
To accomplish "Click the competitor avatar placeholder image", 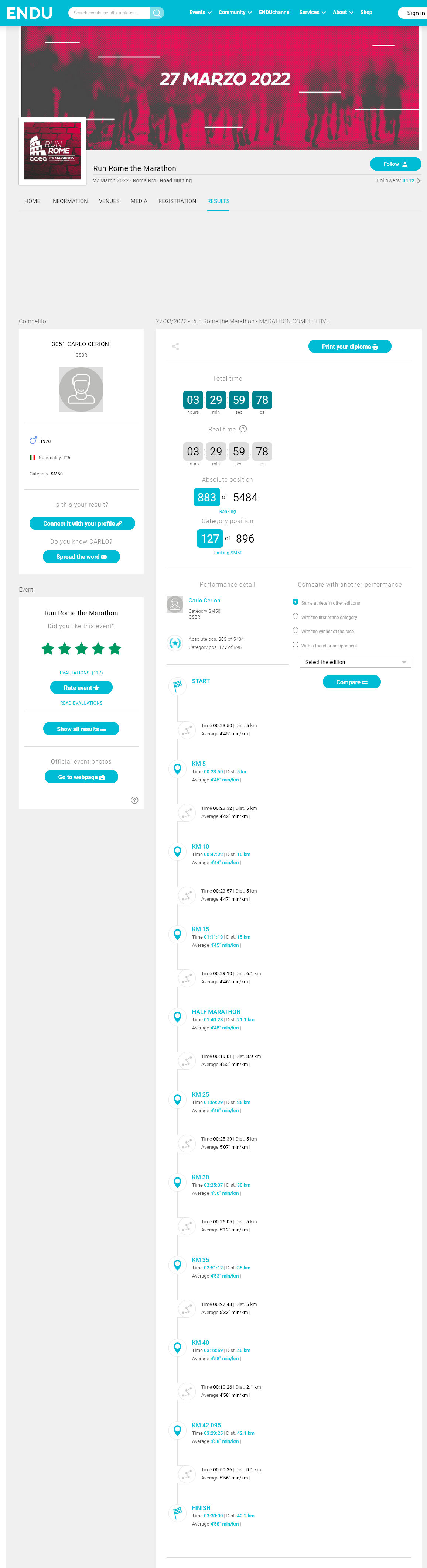I will coord(81,389).
